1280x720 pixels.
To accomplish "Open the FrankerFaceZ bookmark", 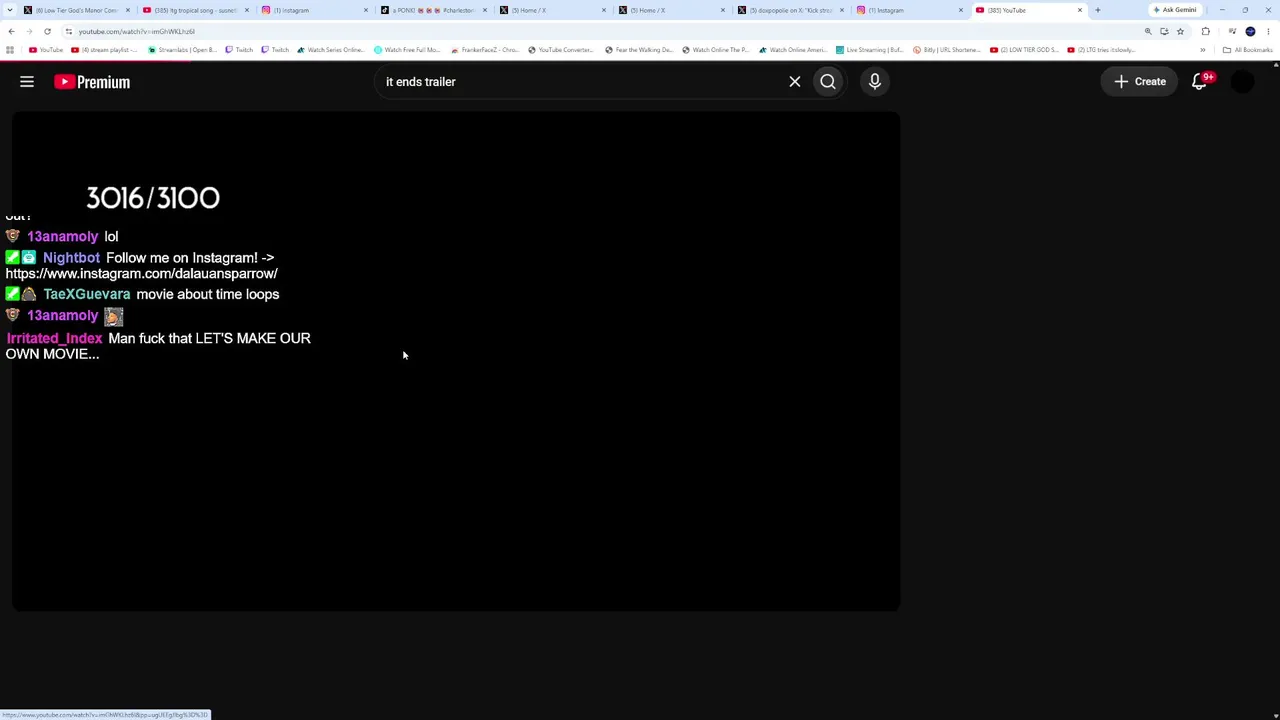I will [x=486, y=50].
